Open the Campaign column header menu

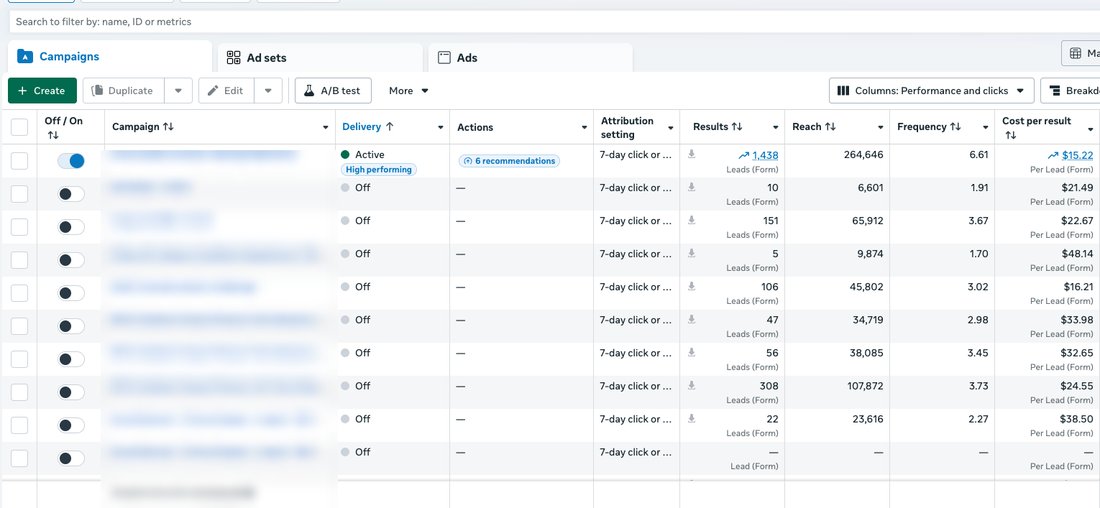326,128
